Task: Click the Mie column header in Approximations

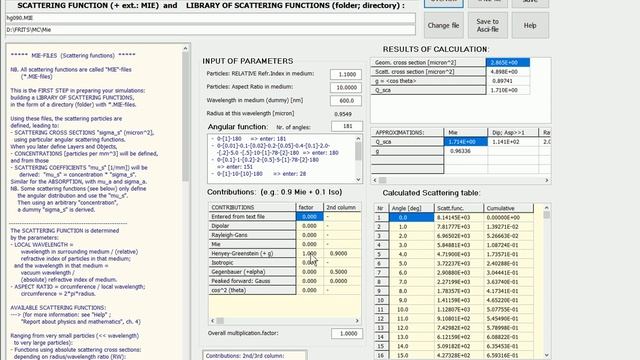Action: [466, 133]
